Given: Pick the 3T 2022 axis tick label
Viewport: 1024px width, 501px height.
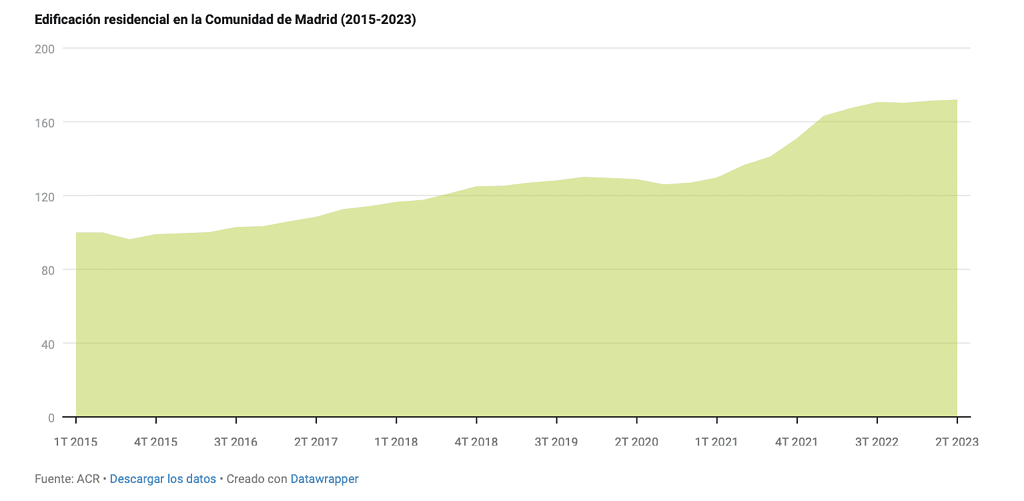Looking at the screenshot, I should click(876, 441).
